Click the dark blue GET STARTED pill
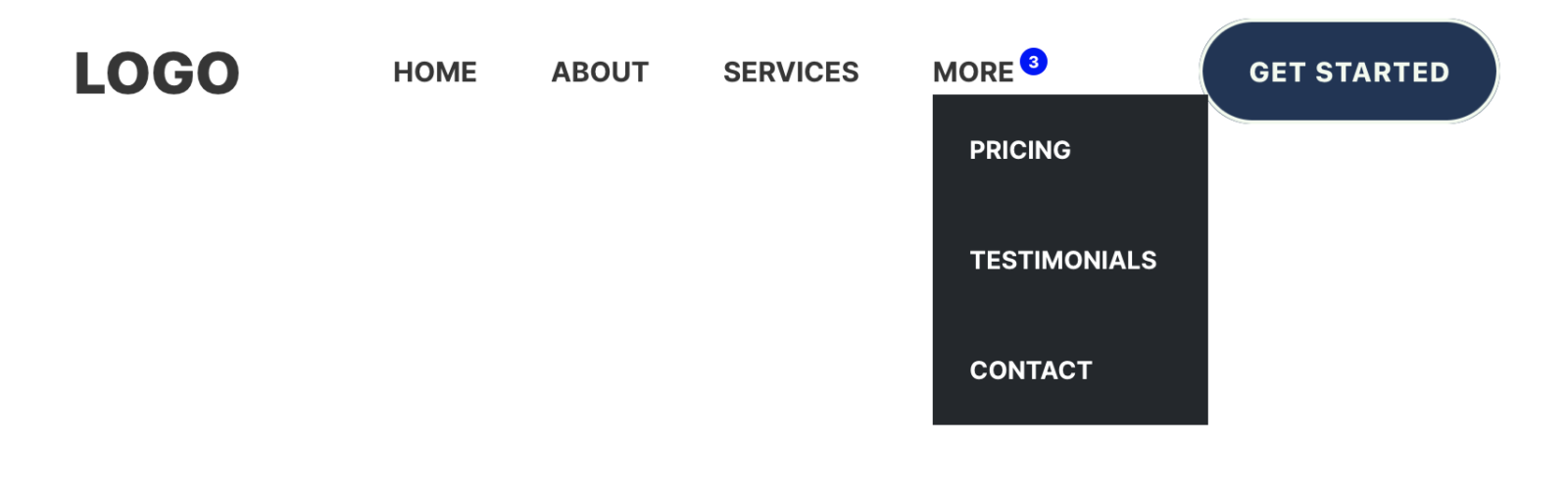The width and height of the screenshot is (1568, 492). click(1348, 72)
